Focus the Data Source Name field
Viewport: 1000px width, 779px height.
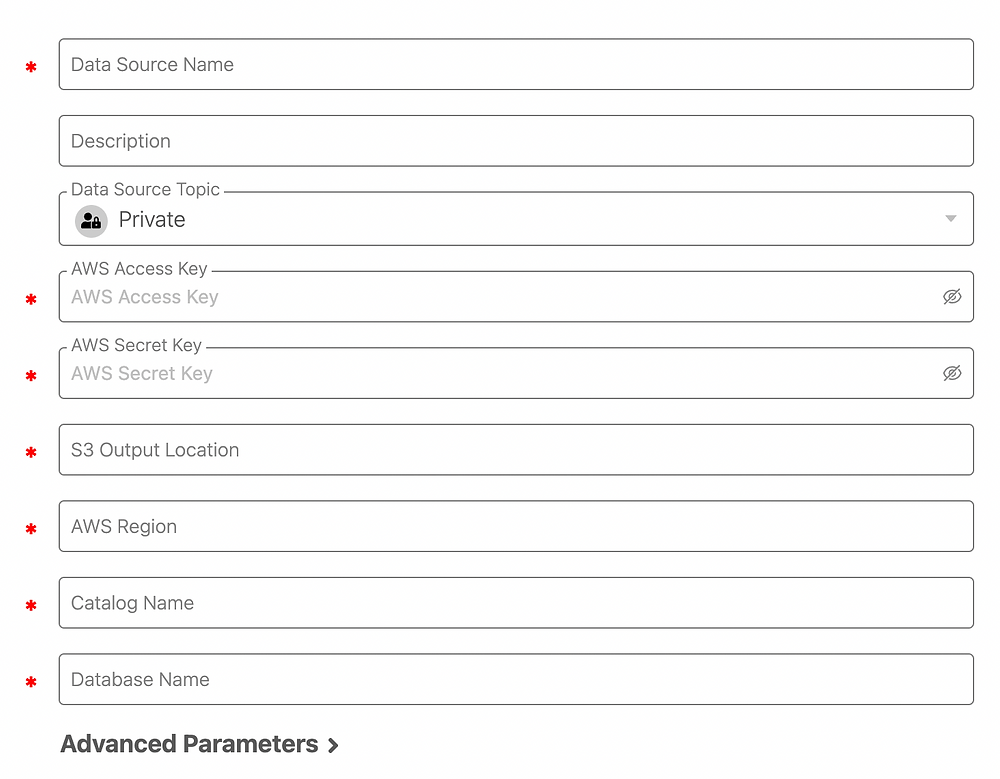[x=516, y=64]
